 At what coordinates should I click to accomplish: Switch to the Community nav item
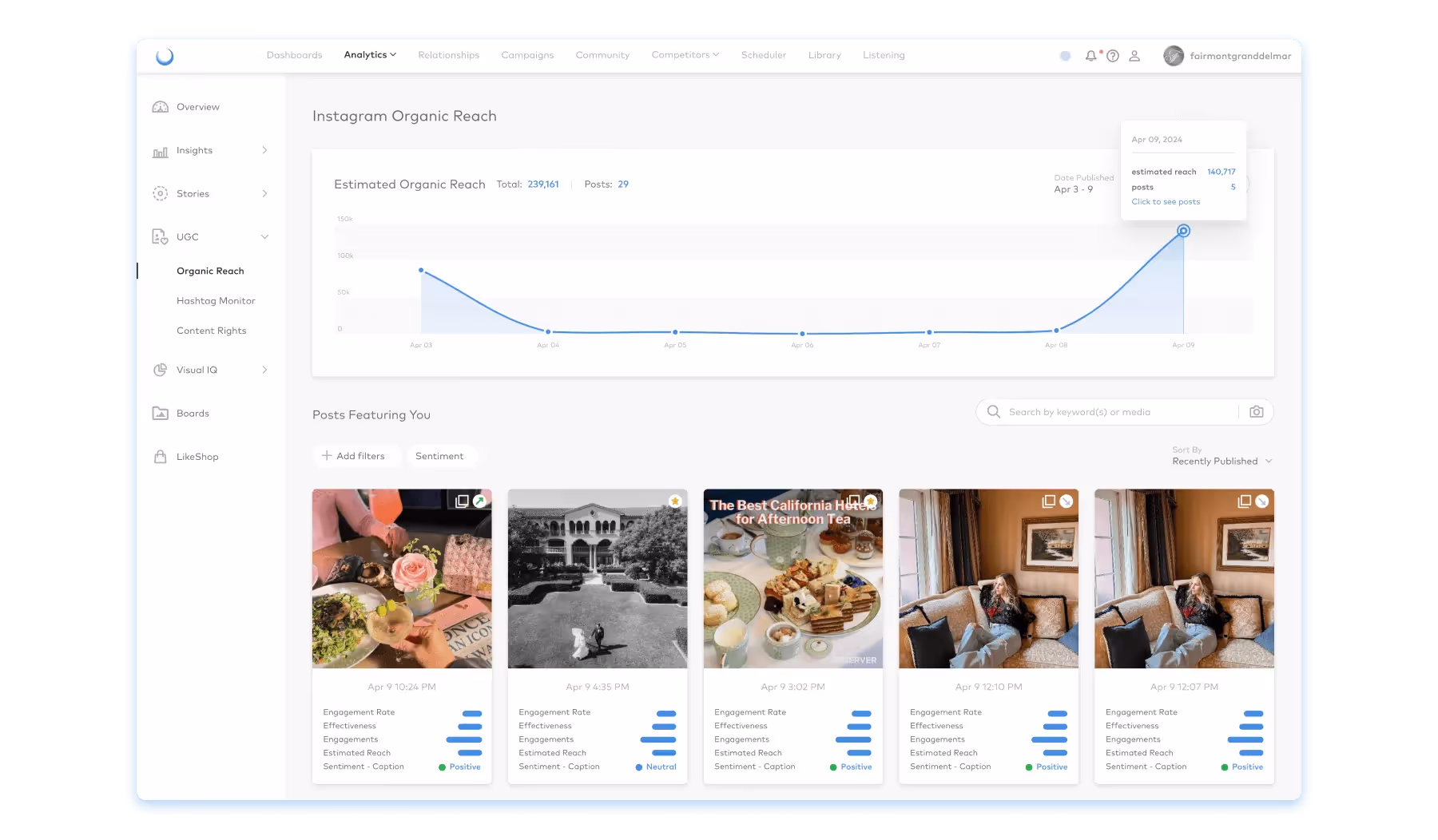coord(602,55)
